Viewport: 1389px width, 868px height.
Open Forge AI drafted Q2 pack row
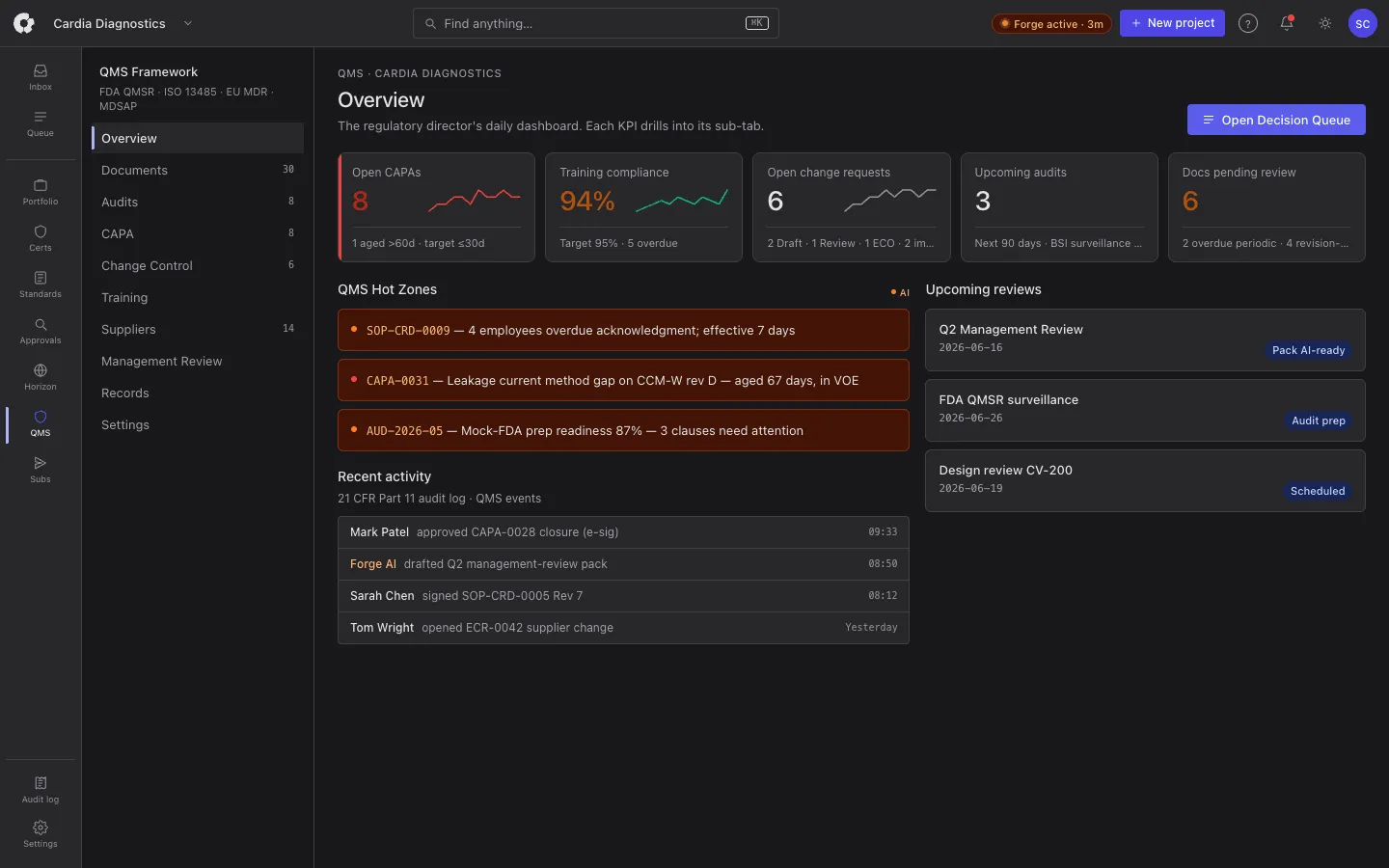point(623,564)
